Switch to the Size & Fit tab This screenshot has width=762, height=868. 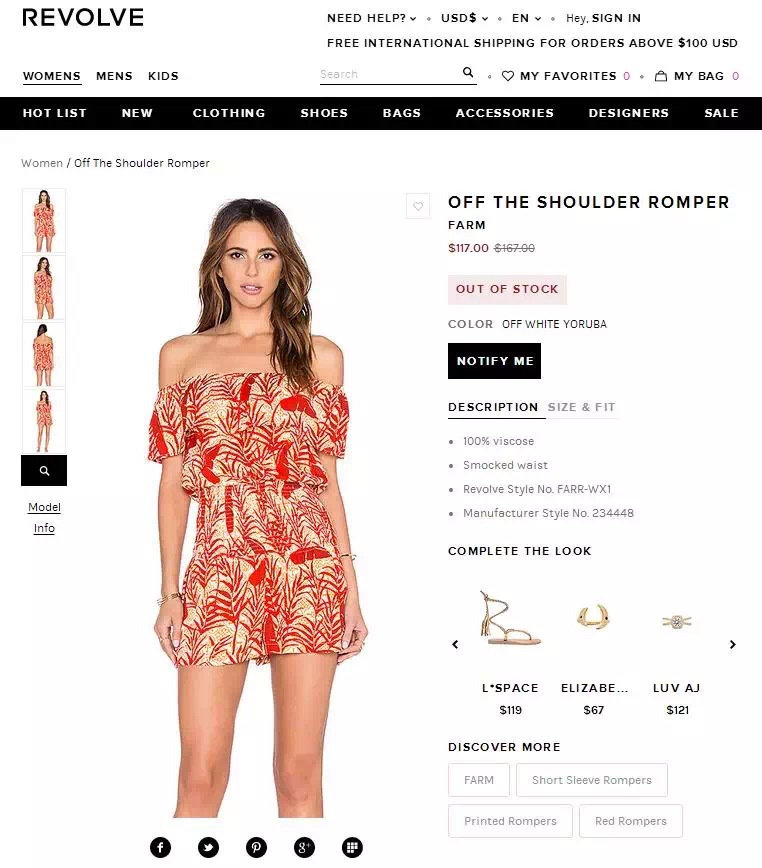coord(582,407)
